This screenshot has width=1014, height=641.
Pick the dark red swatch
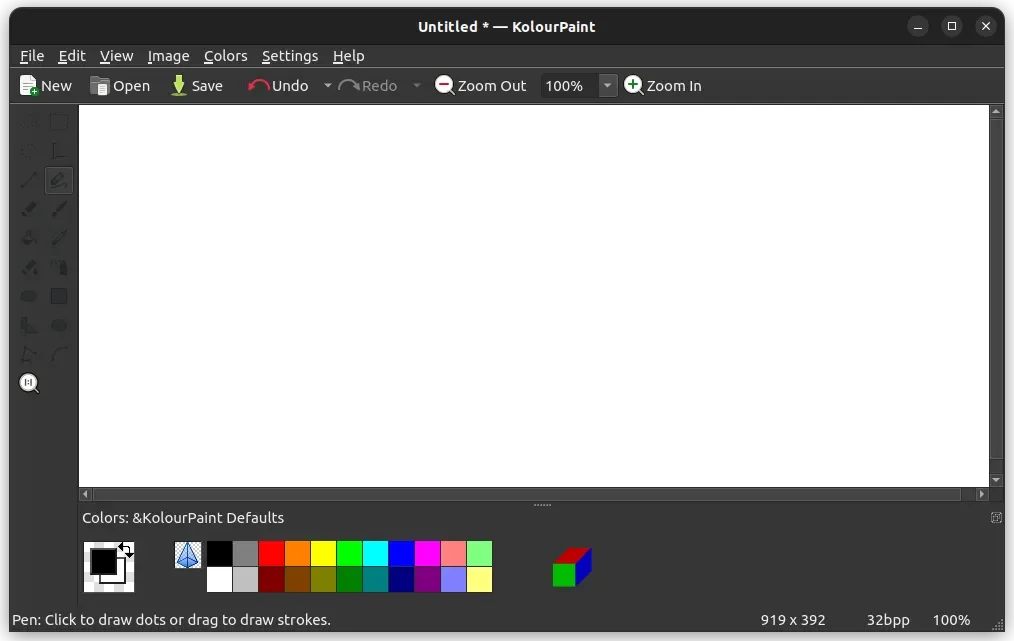tap(272, 580)
